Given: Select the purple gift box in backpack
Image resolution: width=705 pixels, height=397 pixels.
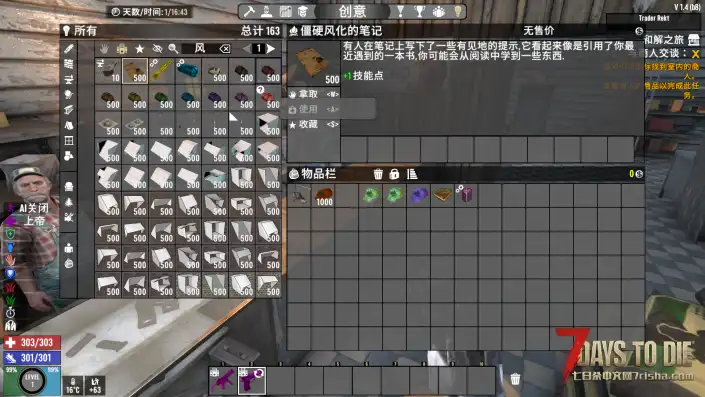Looking at the screenshot, I should [x=465, y=196].
